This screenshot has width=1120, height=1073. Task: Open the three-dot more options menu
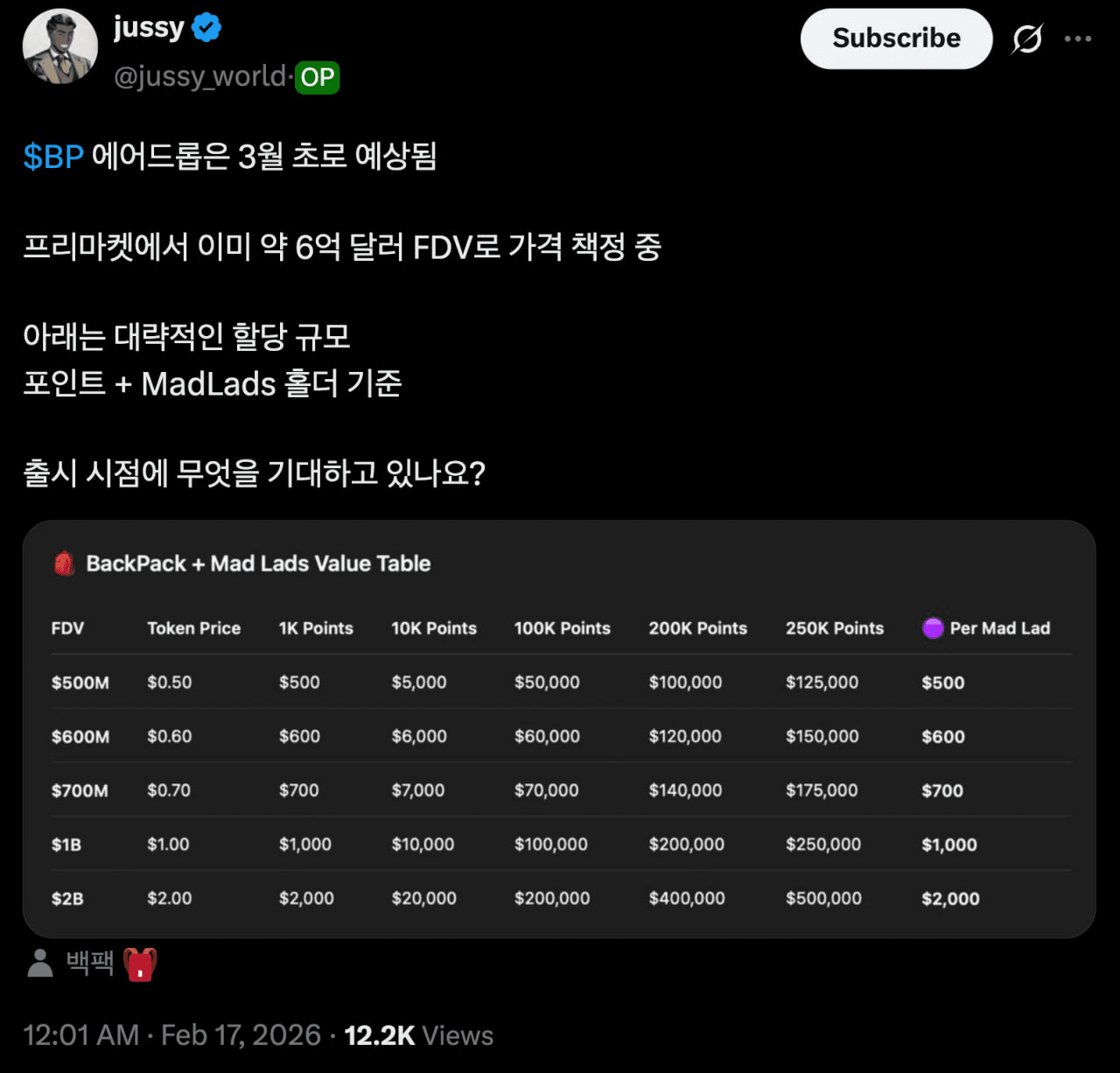[x=1078, y=39]
